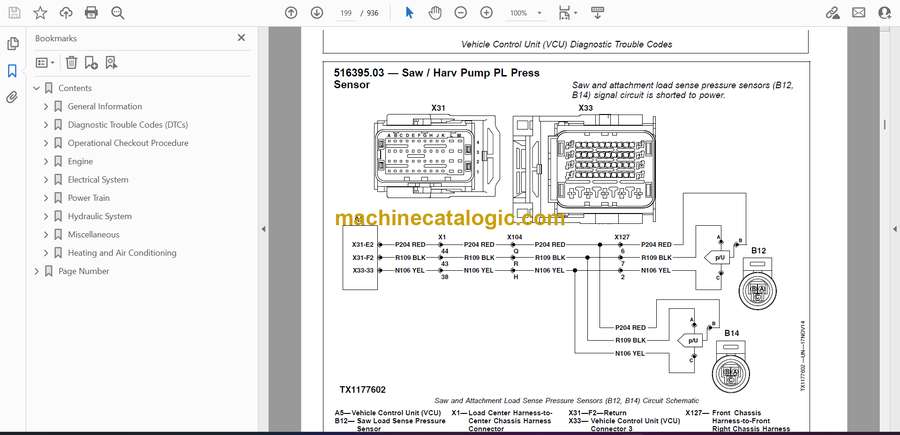Screen dimensions: 900x435
Task: Open Diagnostic Trouble Codes (DTCs) bookmark
Action: click(127, 125)
